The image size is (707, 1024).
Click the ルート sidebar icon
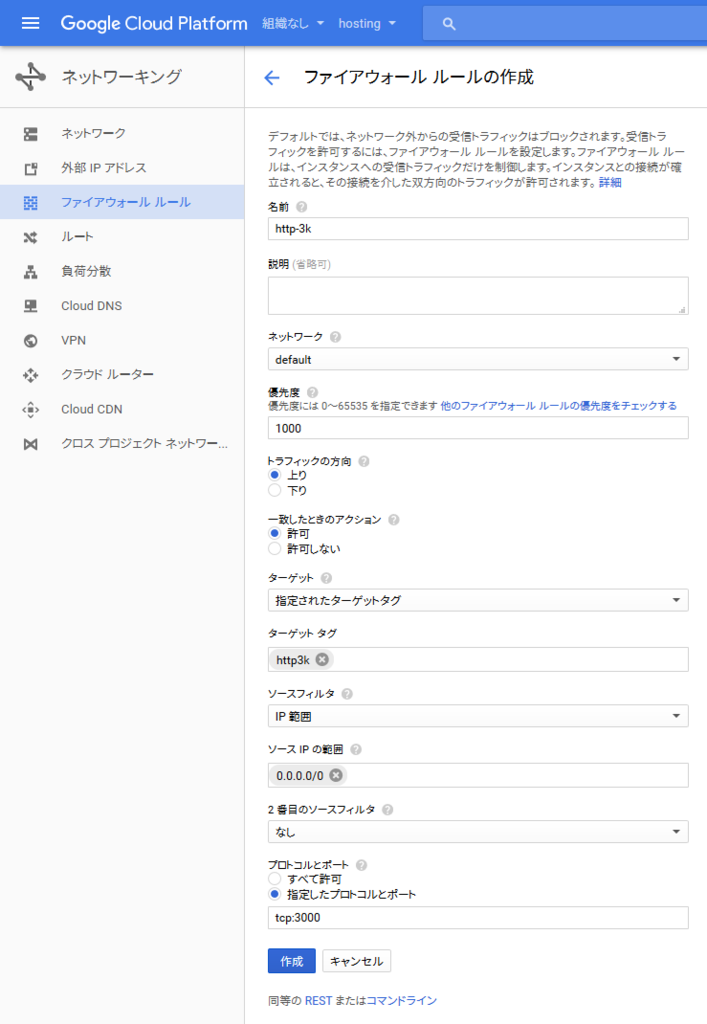31,237
